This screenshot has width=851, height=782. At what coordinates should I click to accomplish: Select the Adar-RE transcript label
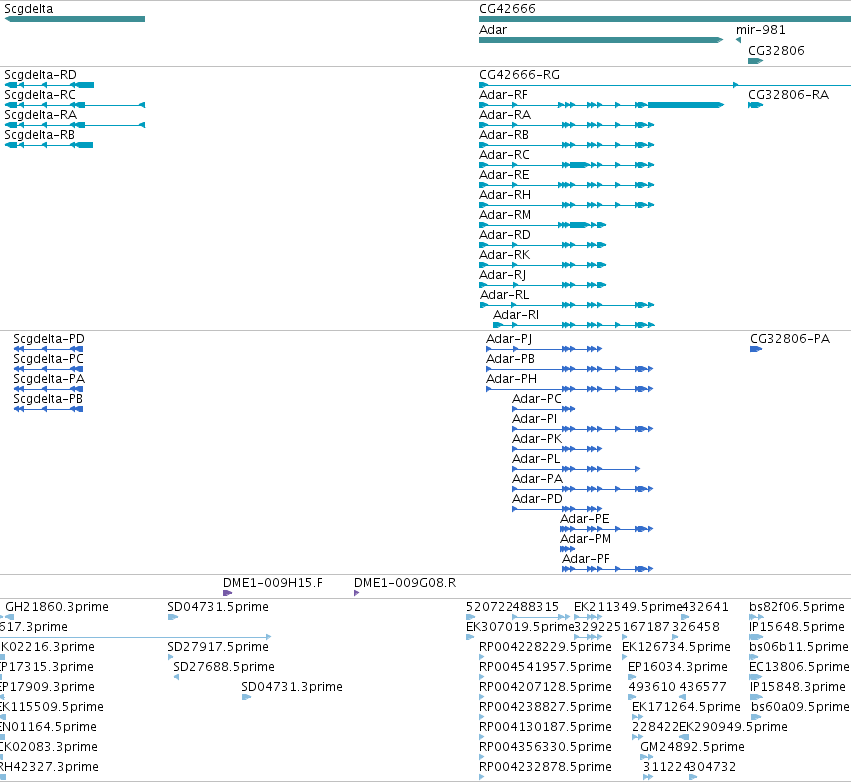tap(504, 175)
